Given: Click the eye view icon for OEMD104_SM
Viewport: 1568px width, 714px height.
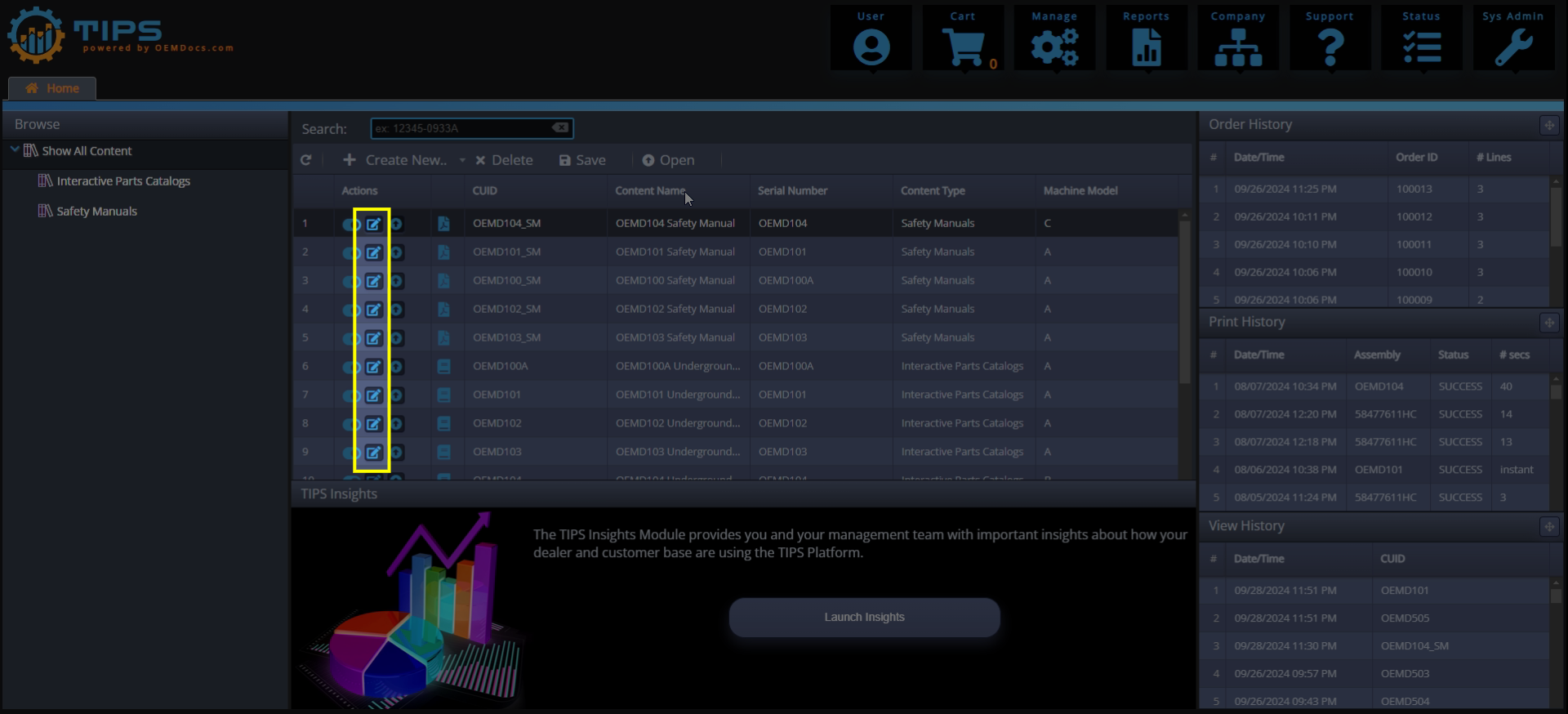Looking at the screenshot, I should (x=351, y=224).
